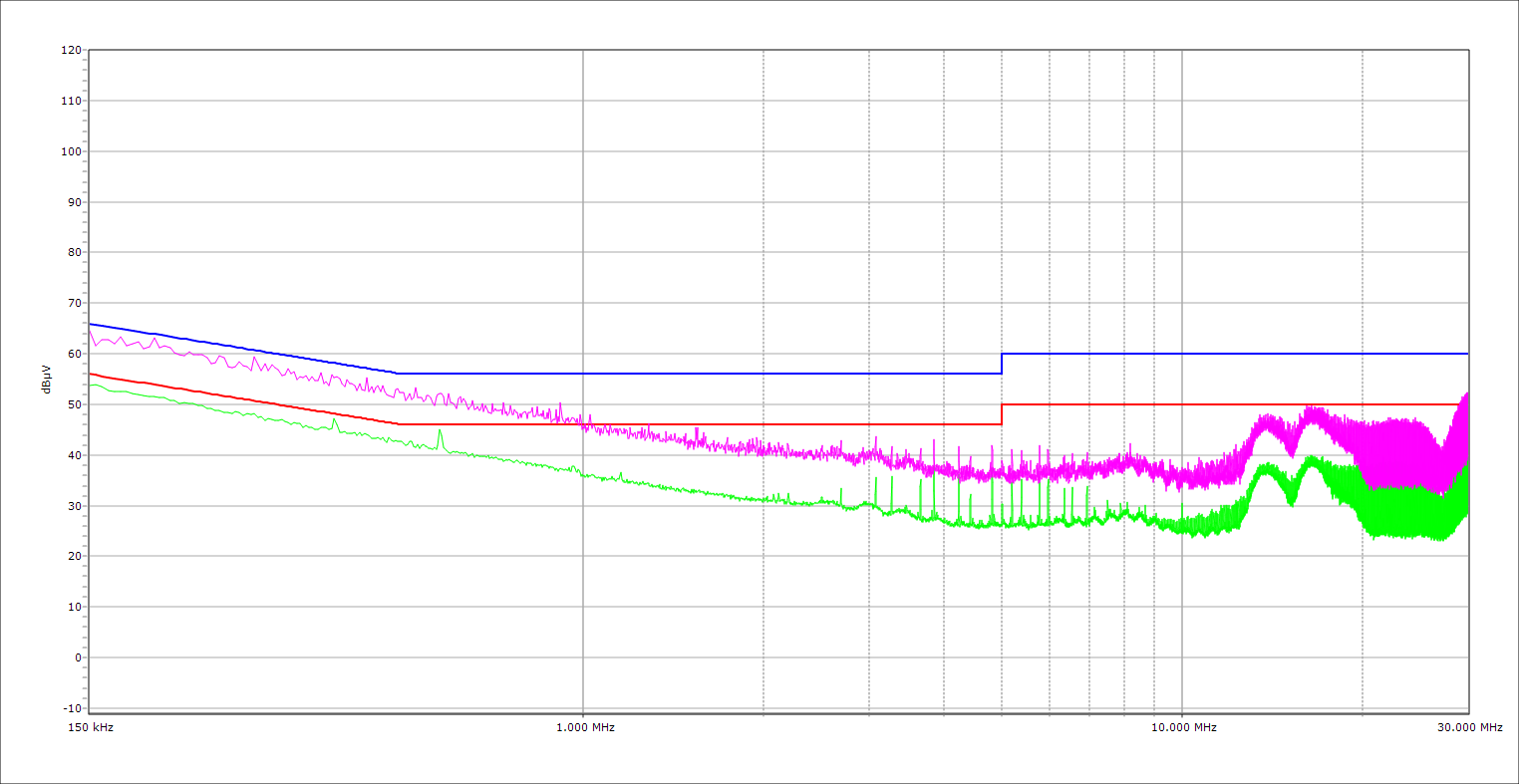Click the first magenta hump after 10 MHz
1519x784 pixels.
pyautogui.click(x=1266, y=418)
